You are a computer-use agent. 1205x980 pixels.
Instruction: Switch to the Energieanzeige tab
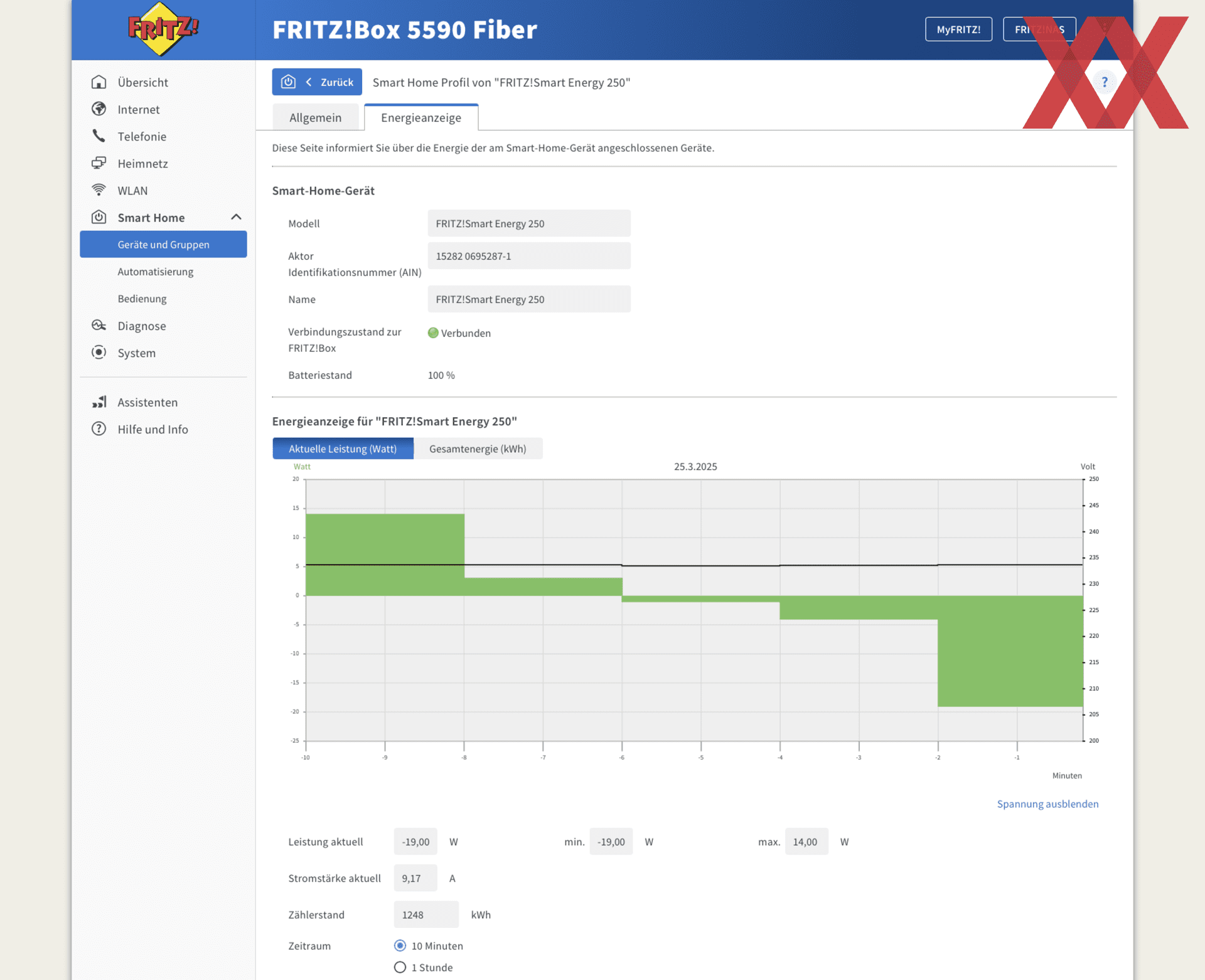(x=421, y=118)
